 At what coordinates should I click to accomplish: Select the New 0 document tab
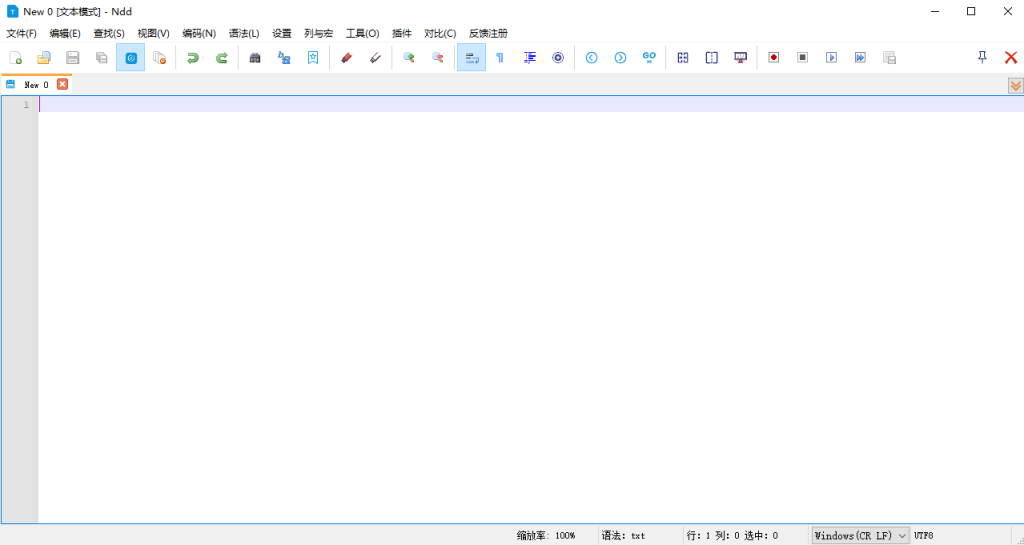point(36,85)
